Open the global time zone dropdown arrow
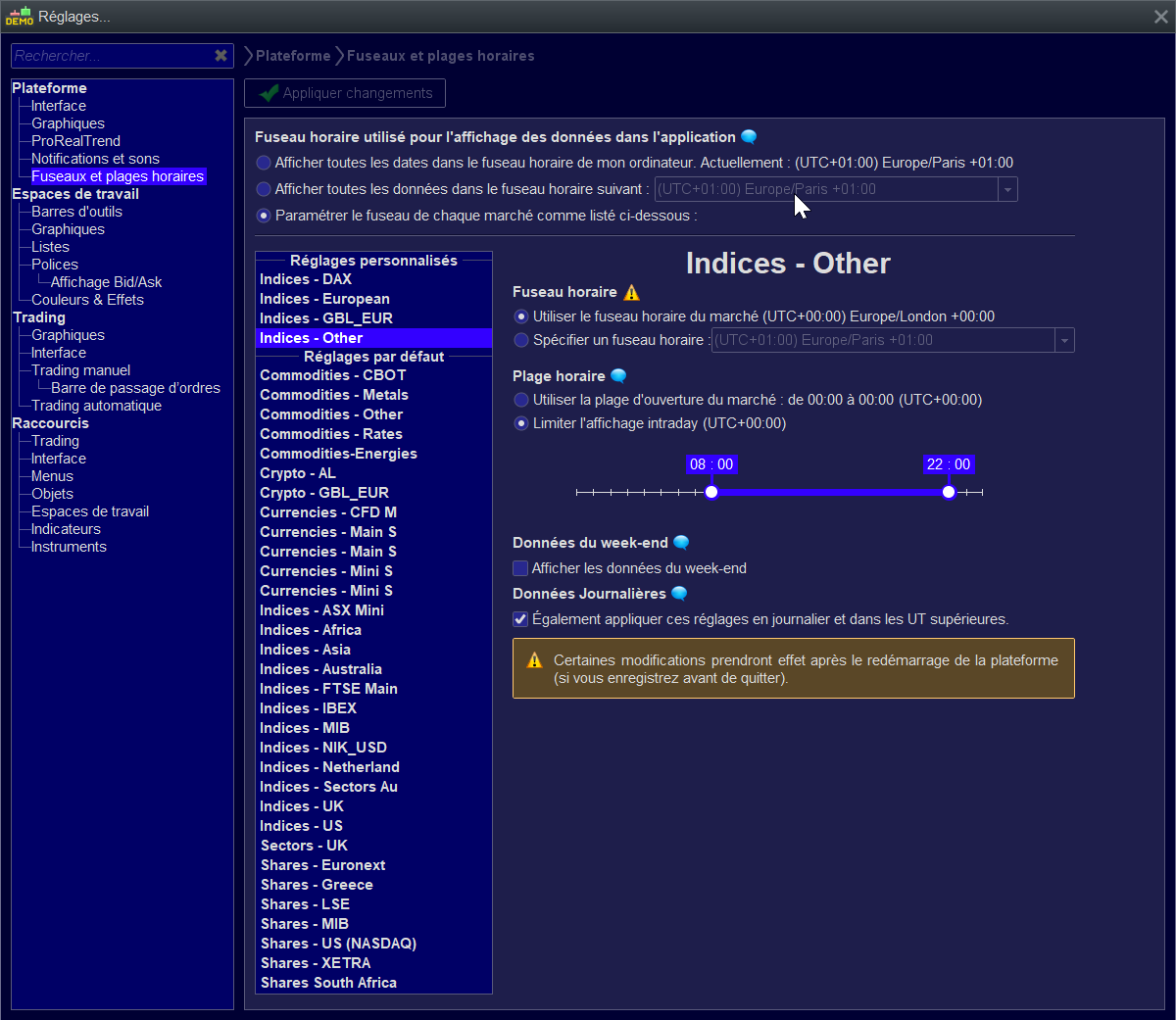This screenshot has height=1020, width=1176. coord(1007,189)
